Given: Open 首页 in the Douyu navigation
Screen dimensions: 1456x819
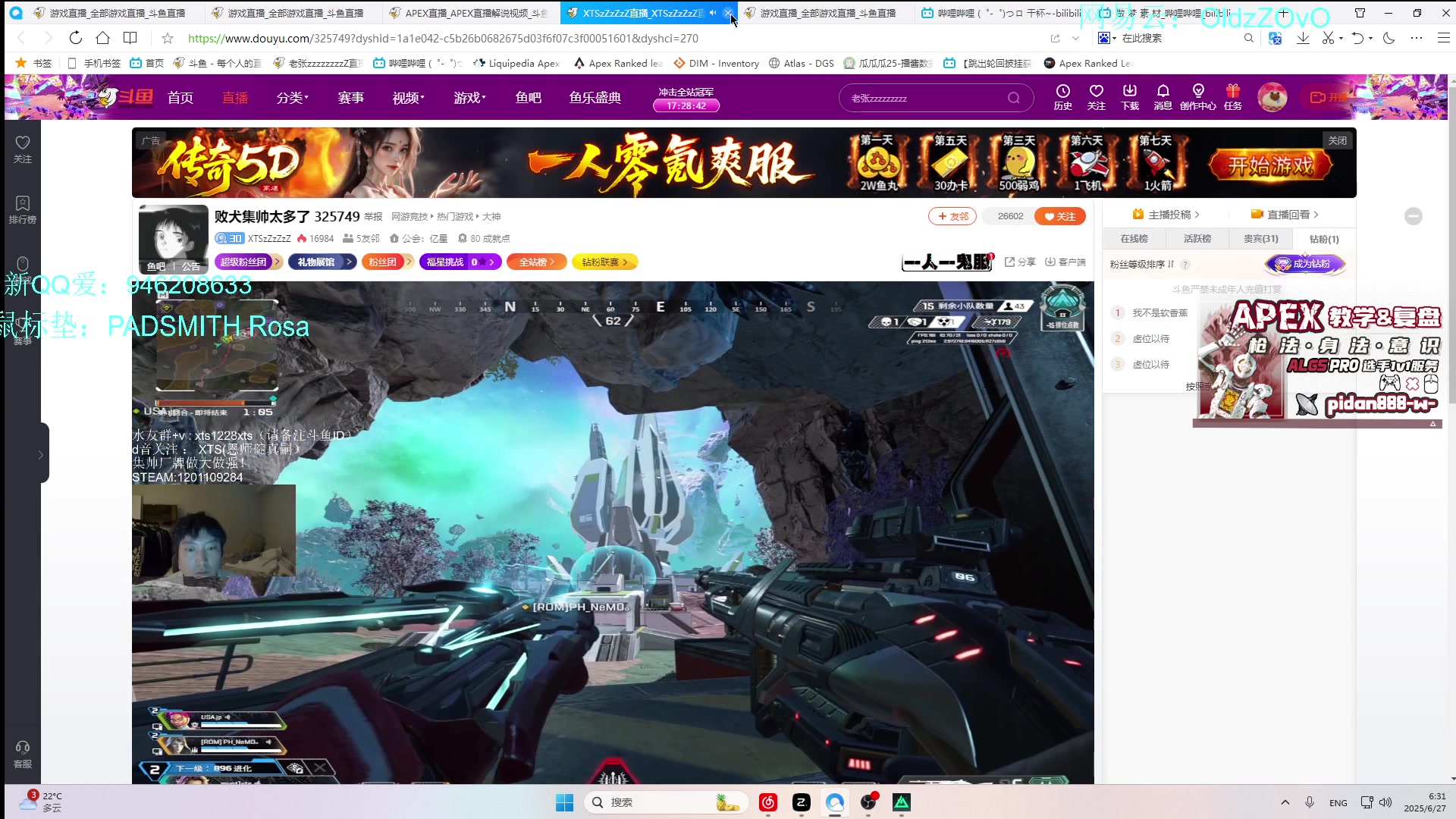Looking at the screenshot, I should 180,98.
